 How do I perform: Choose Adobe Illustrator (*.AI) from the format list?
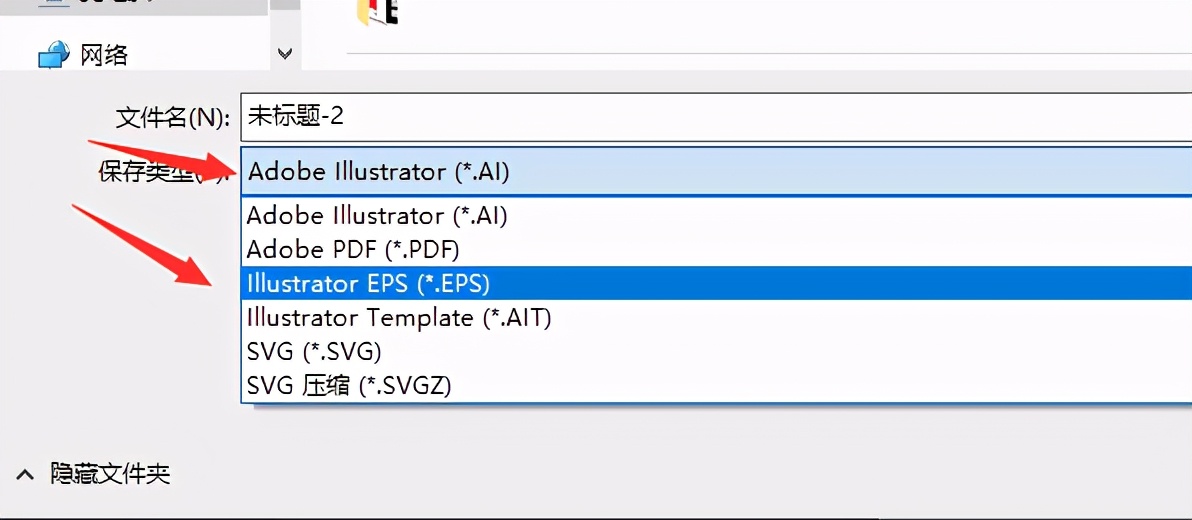click(x=378, y=216)
